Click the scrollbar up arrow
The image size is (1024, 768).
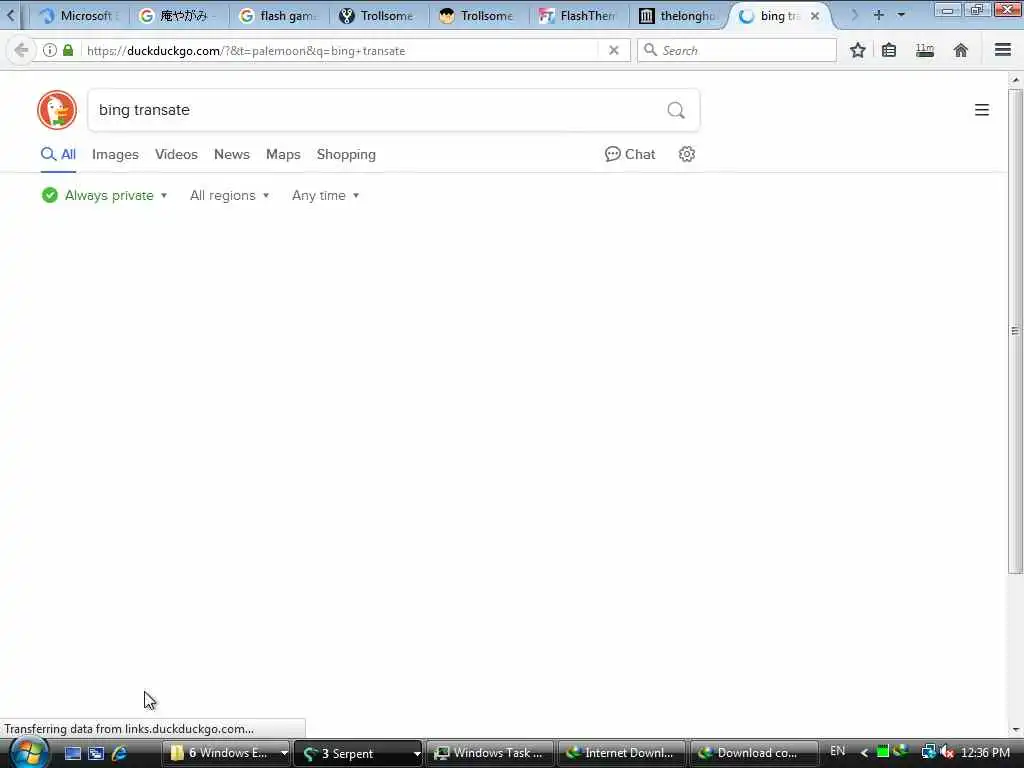(x=1015, y=80)
